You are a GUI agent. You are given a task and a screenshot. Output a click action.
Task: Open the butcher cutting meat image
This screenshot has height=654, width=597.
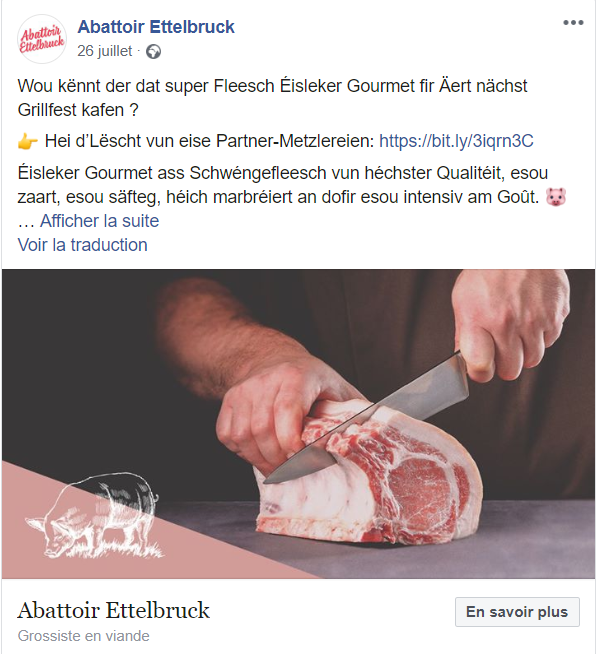[x=298, y=424]
